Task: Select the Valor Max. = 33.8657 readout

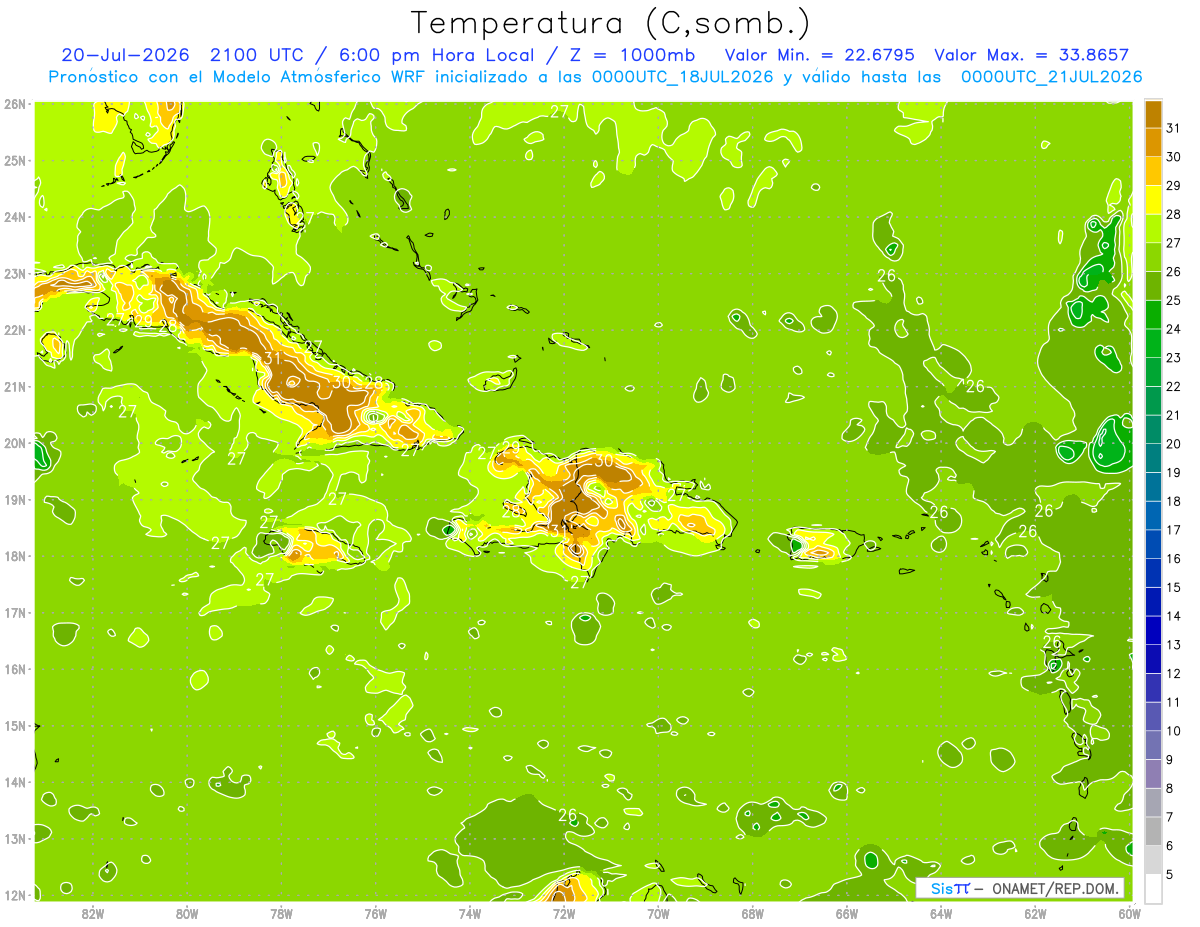Action: tap(1031, 55)
